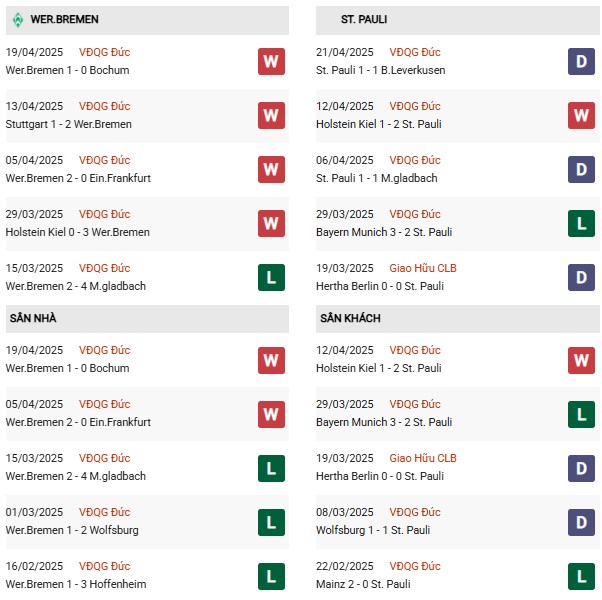Image resolution: width=602 pixels, height=600 pixels.
Task: Click the W badge for Stuttgart 1 - 2 Wer.Bremen
Action: (270, 115)
